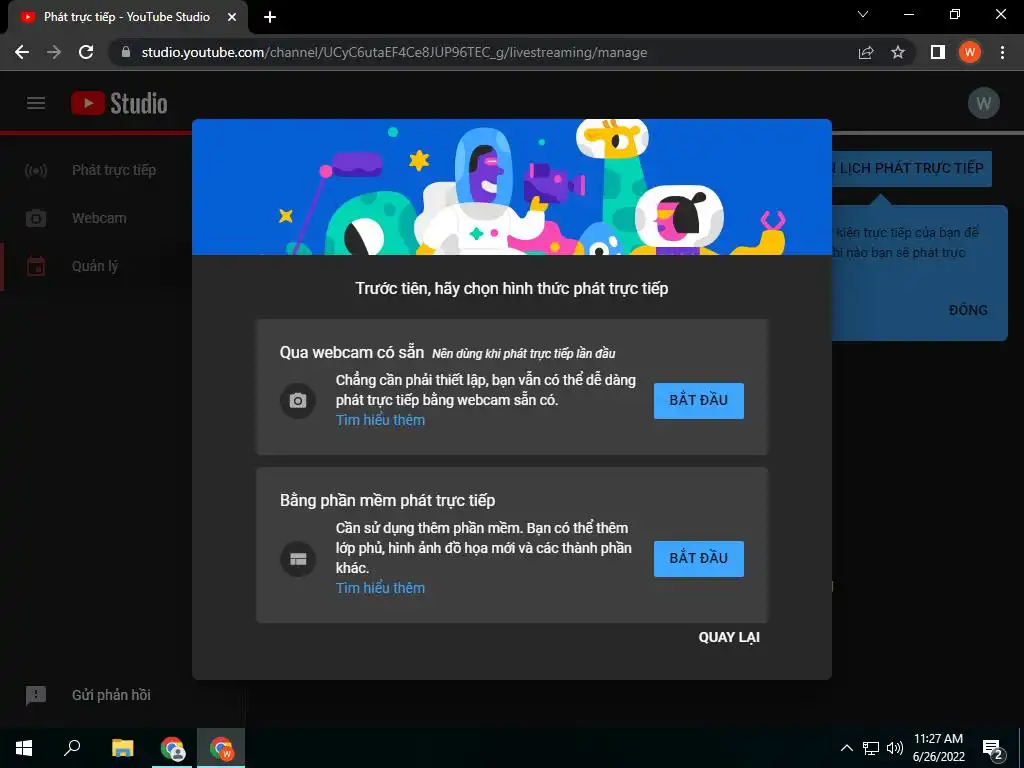
Task: Click the calendar icon beside Quản lý
Action: [x=36, y=266]
